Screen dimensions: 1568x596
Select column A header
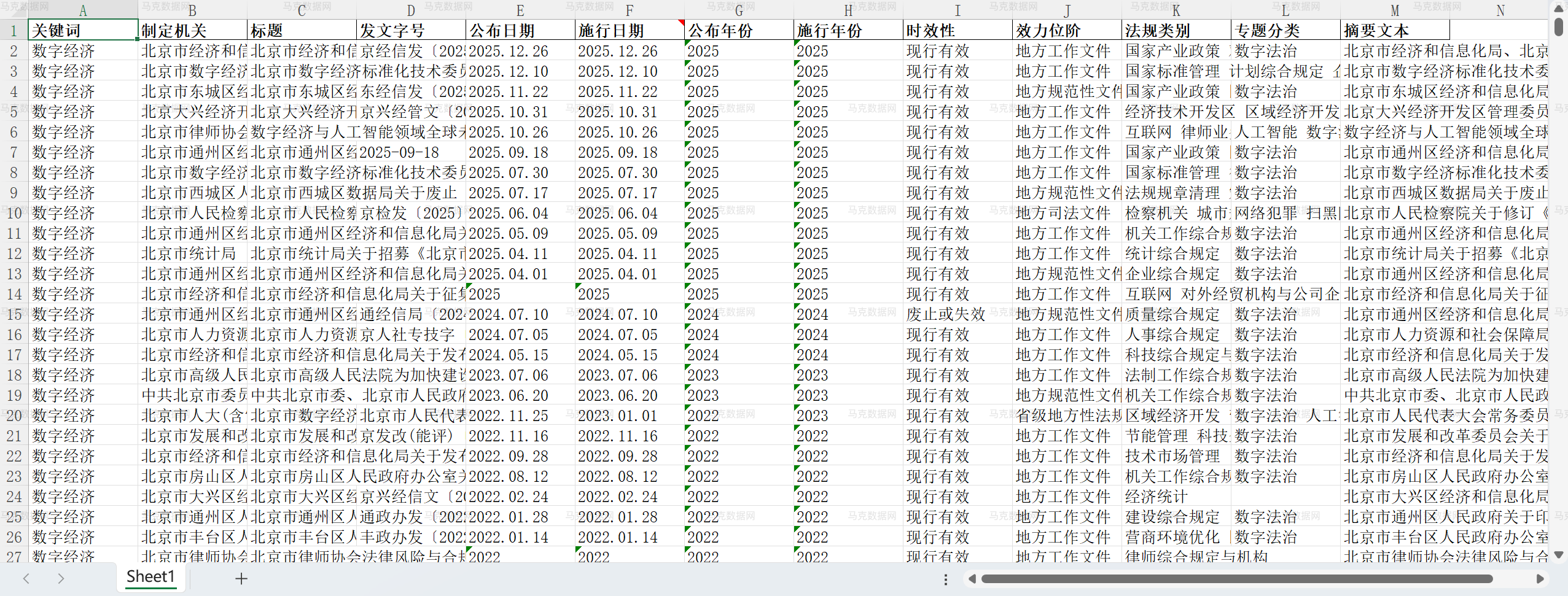tap(83, 10)
